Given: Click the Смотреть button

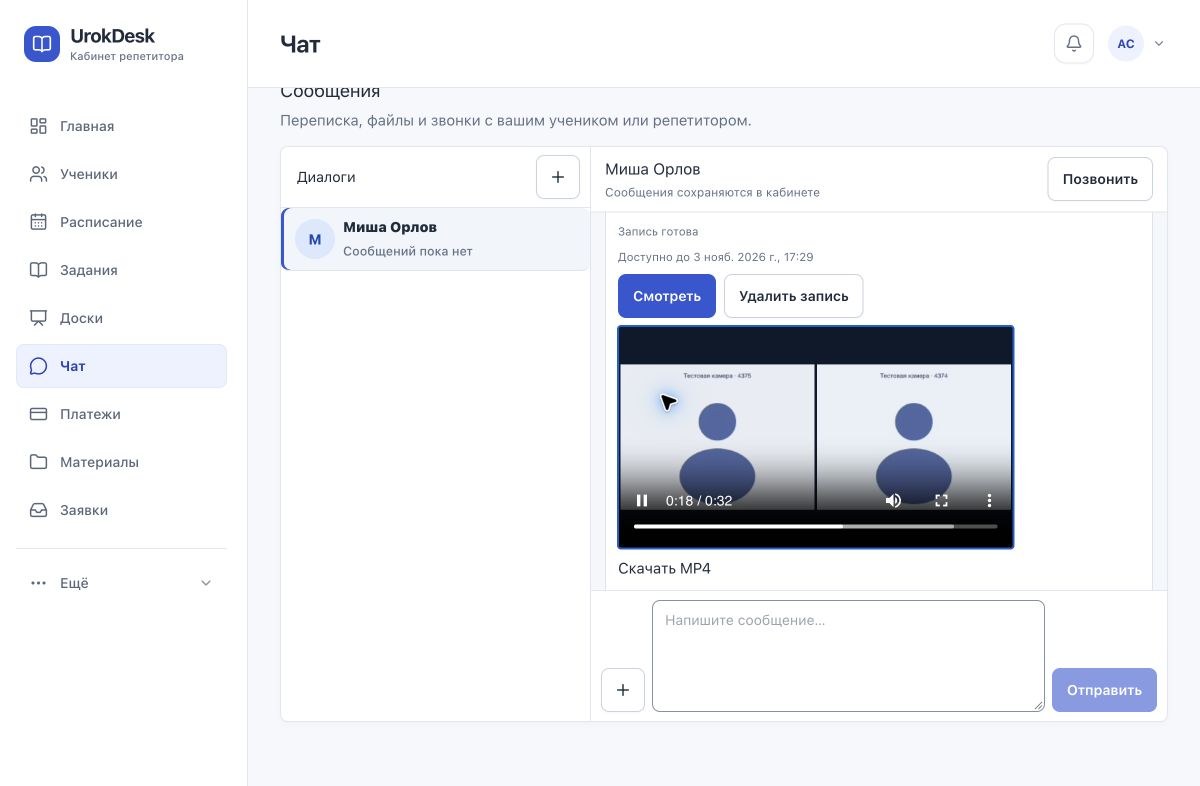Looking at the screenshot, I should coord(667,296).
